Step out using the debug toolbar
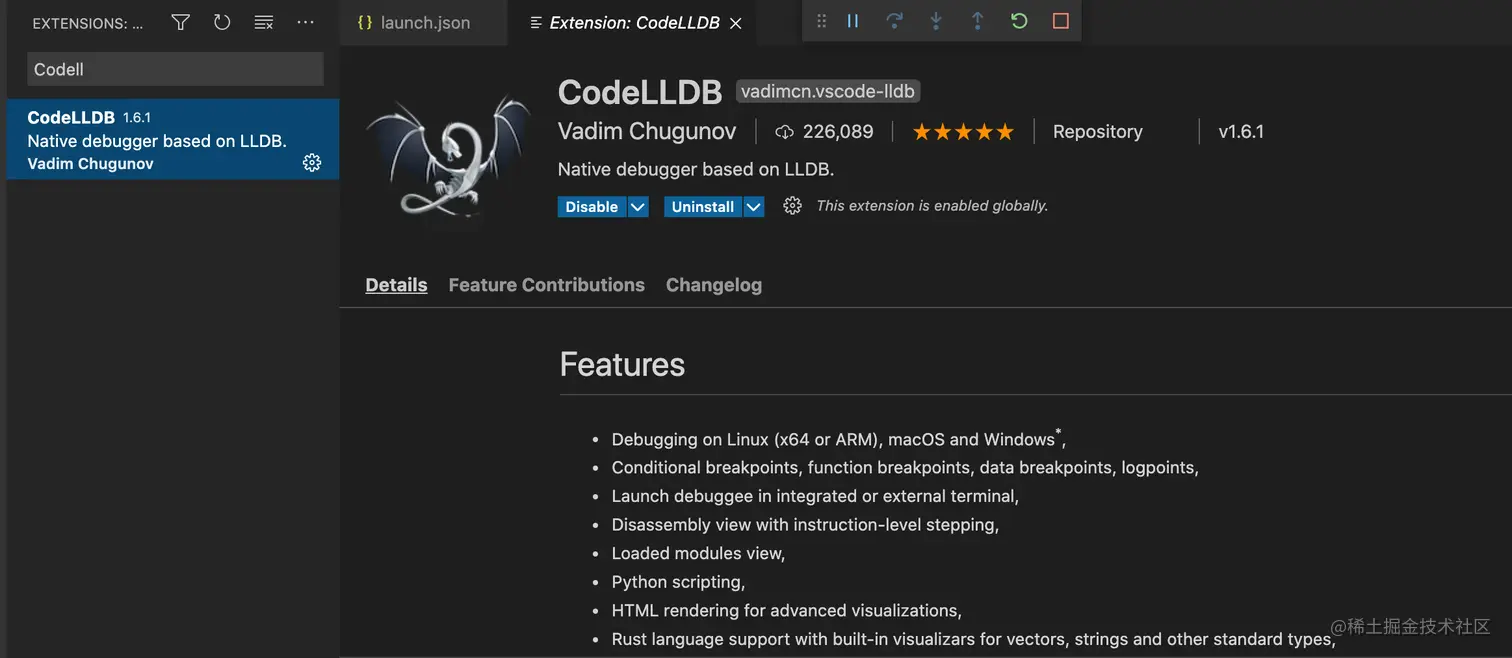This screenshot has height=658, width=1512. [978, 21]
